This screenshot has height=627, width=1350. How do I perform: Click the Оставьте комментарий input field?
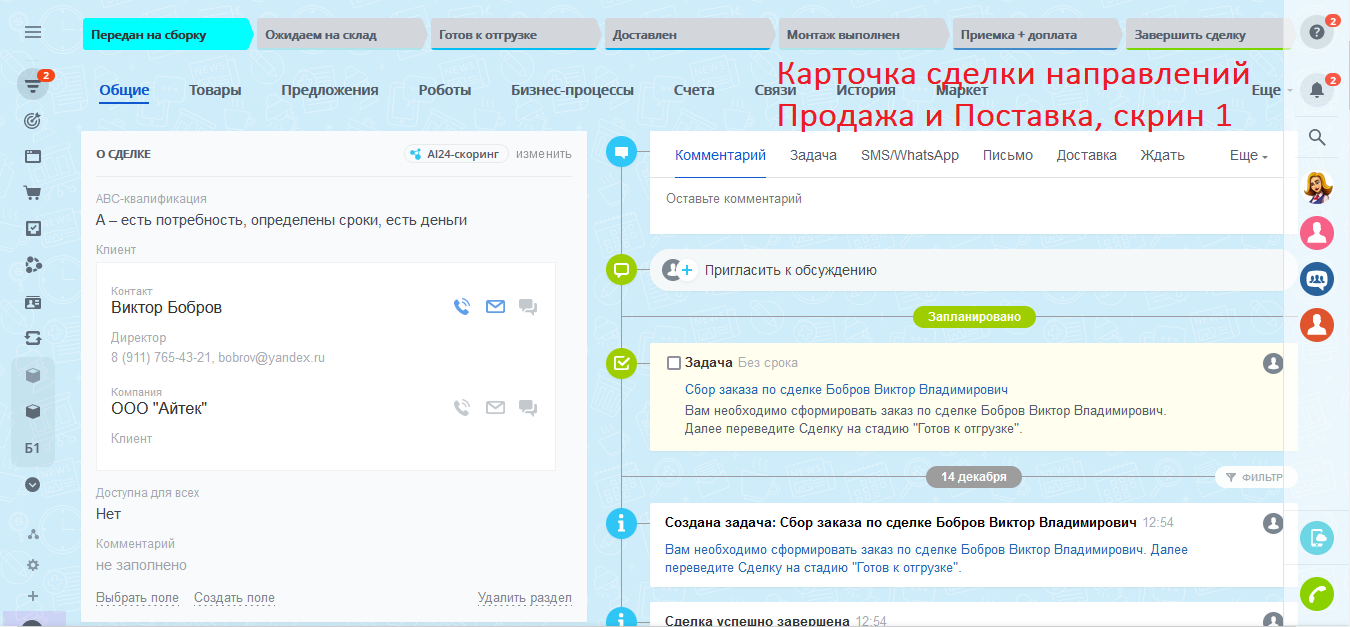tap(965, 200)
